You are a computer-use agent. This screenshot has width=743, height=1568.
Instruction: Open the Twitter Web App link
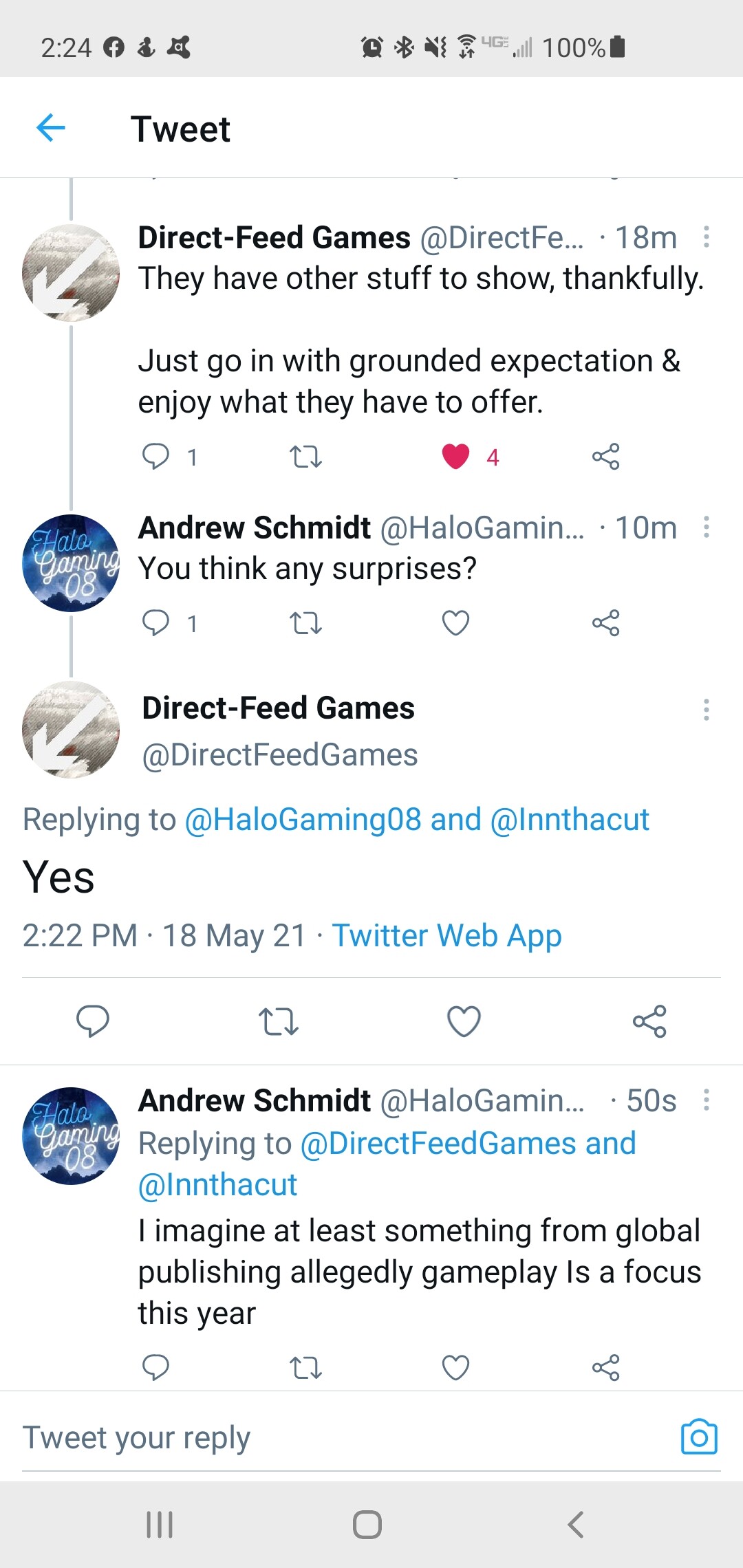(x=447, y=936)
